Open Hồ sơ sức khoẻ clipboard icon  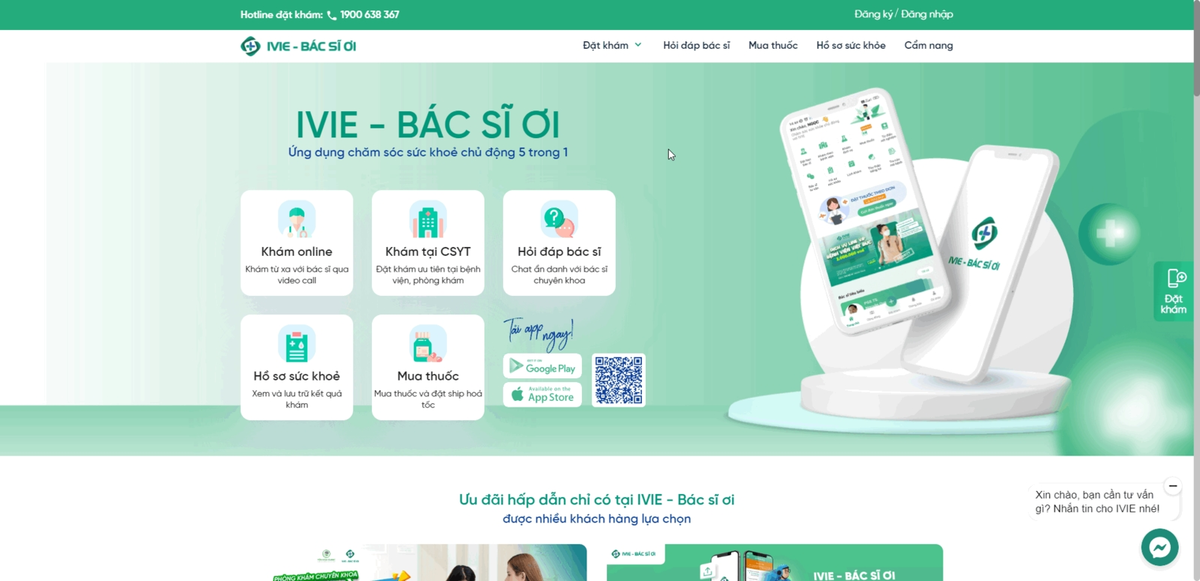[x=296, y=344]
